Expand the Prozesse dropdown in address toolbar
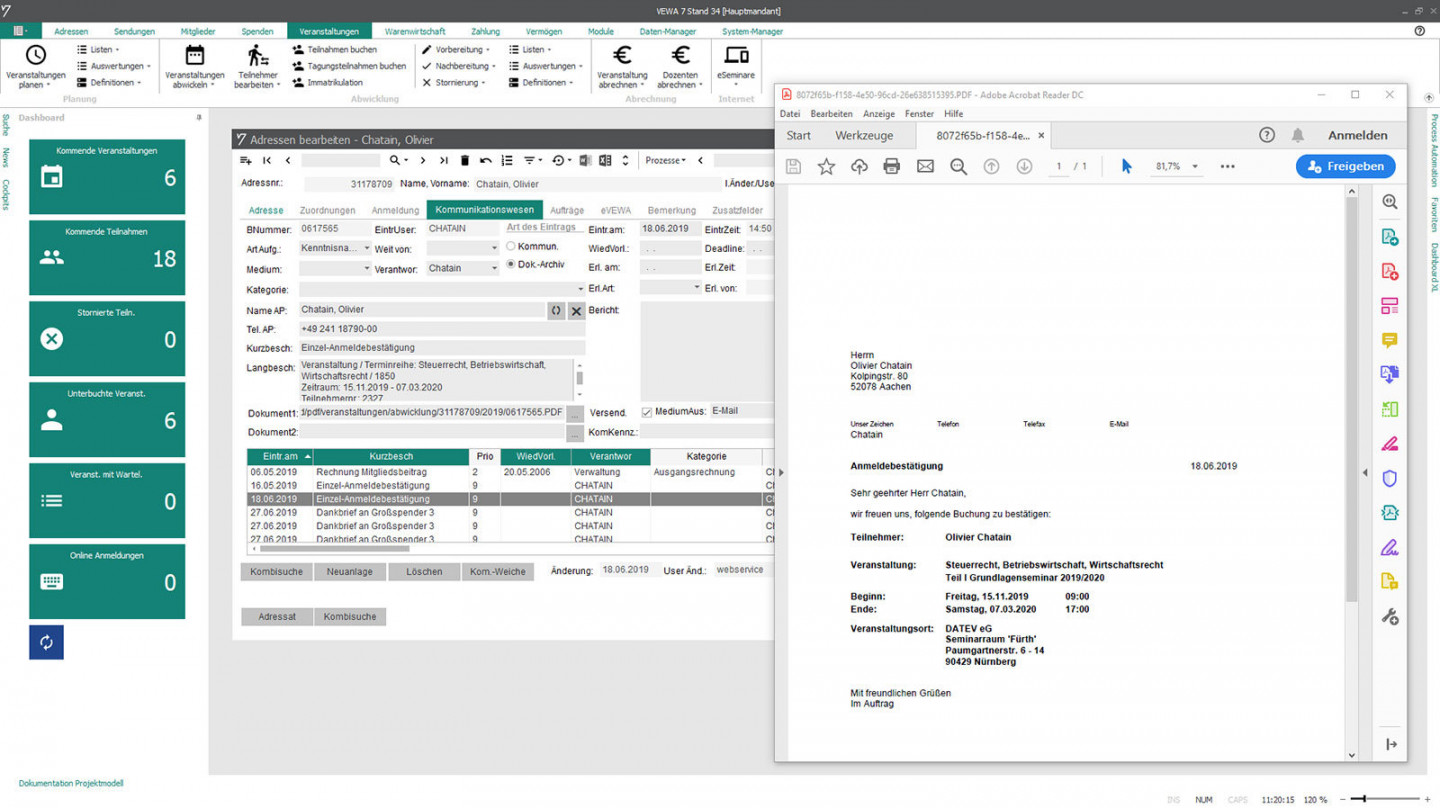Viewport: 1440px width, 808px height. point(666,160)
